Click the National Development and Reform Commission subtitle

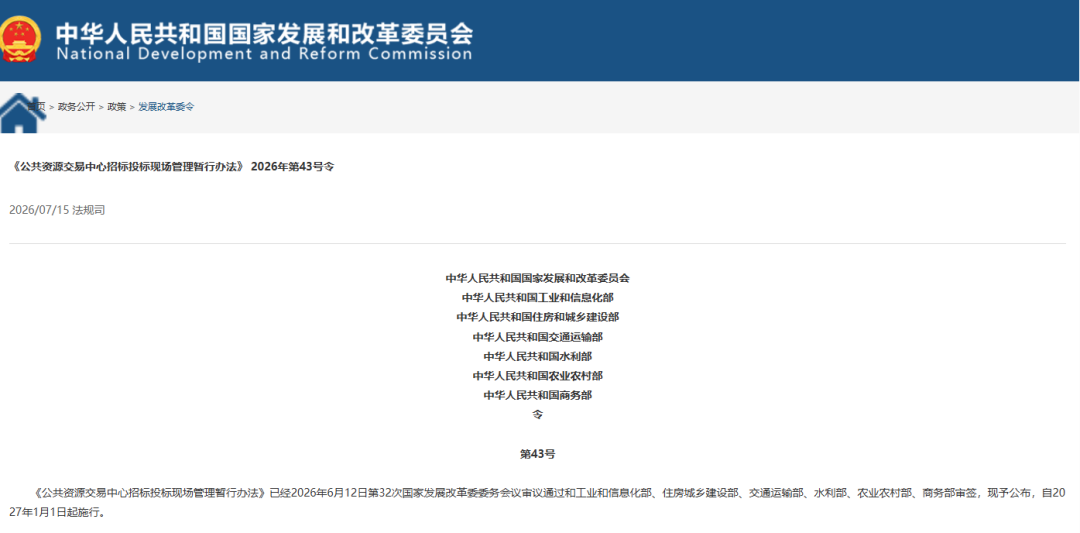264,54
